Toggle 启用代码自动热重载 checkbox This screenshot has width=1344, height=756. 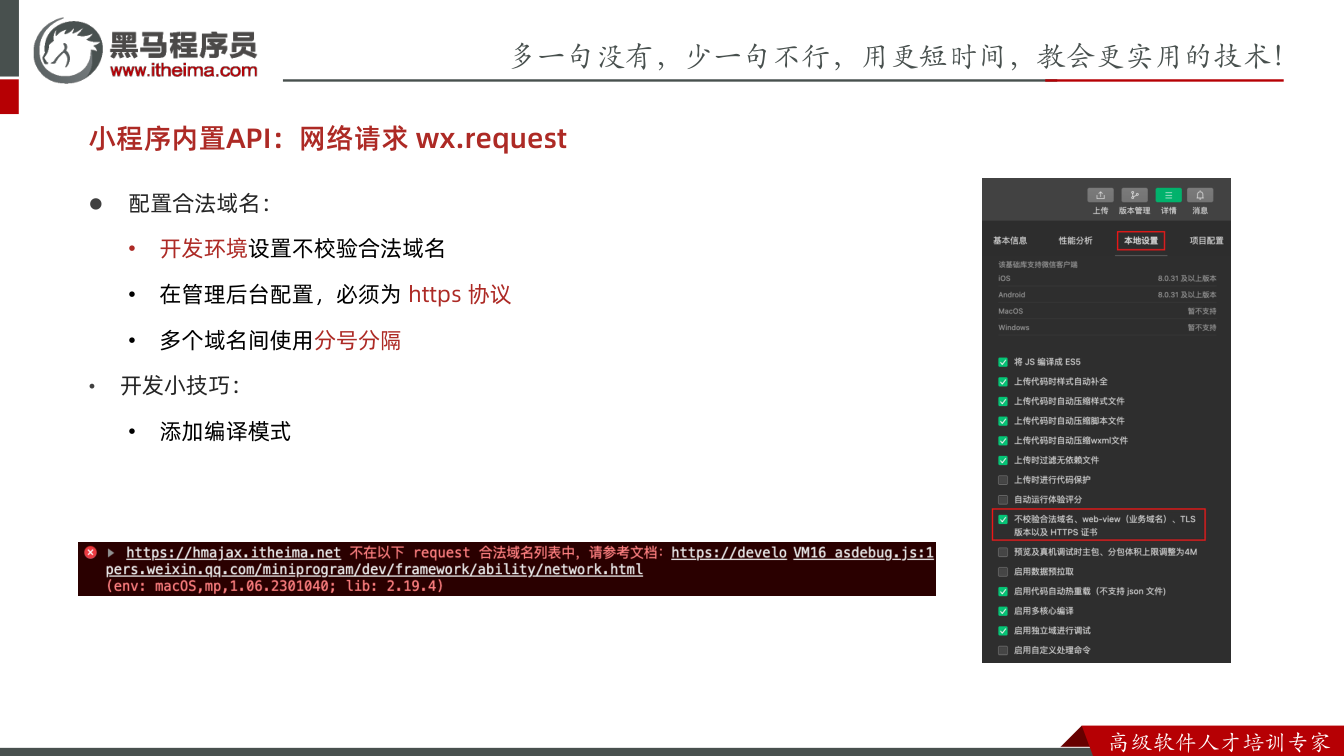point(1003,591)
